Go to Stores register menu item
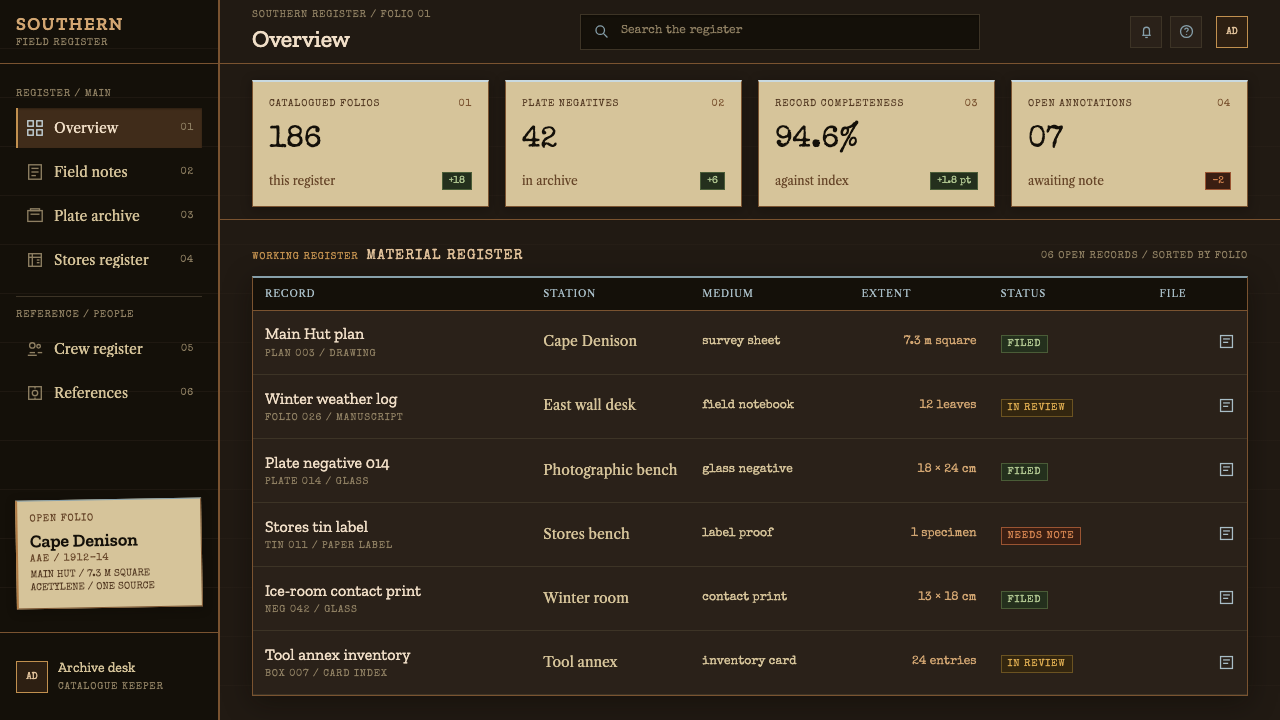Image resolution: width=1280 pixels, height=720 pixels. (x=109, y=260)
